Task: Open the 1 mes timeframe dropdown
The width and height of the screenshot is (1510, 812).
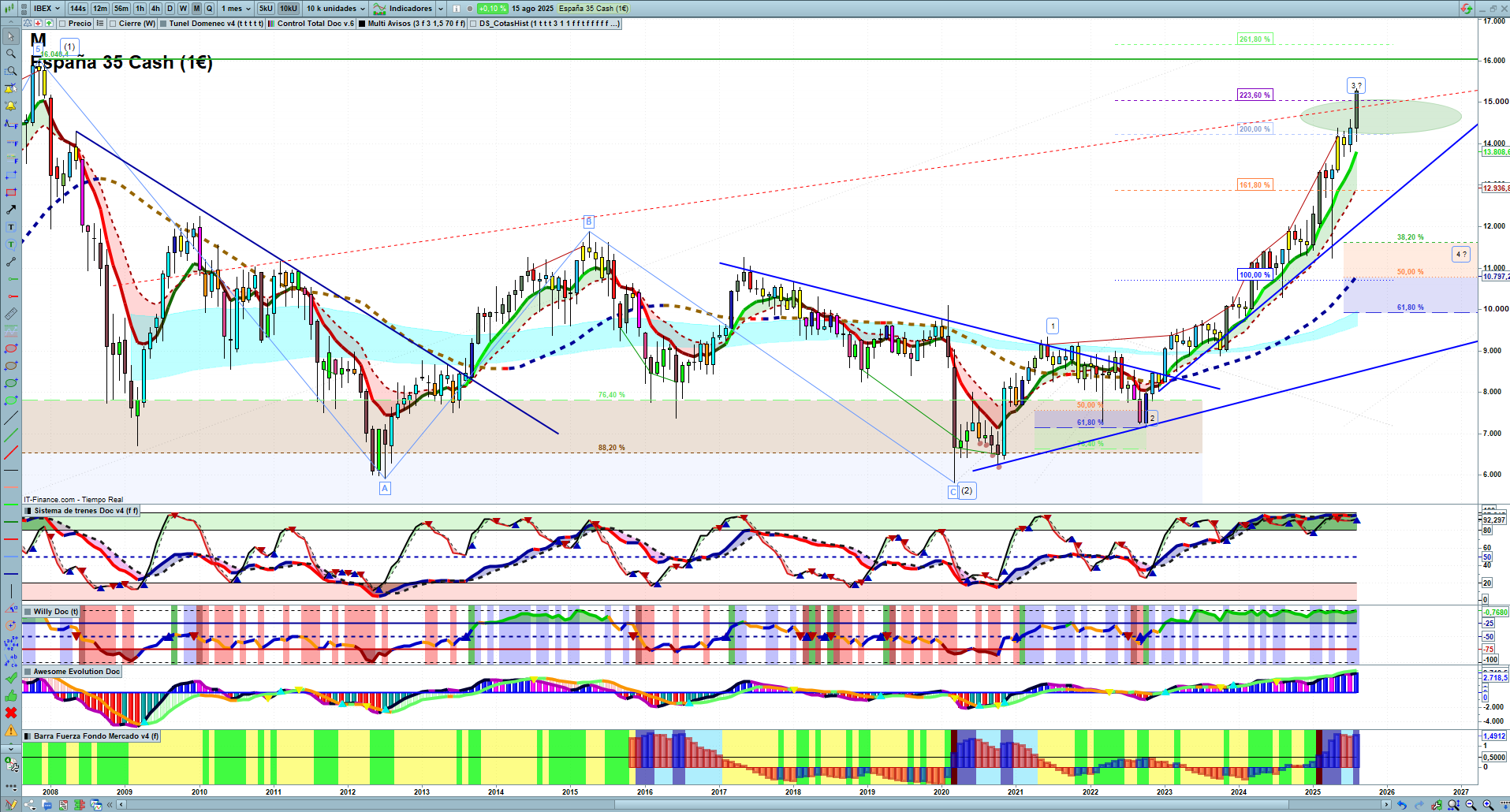Action: [236, 9]
